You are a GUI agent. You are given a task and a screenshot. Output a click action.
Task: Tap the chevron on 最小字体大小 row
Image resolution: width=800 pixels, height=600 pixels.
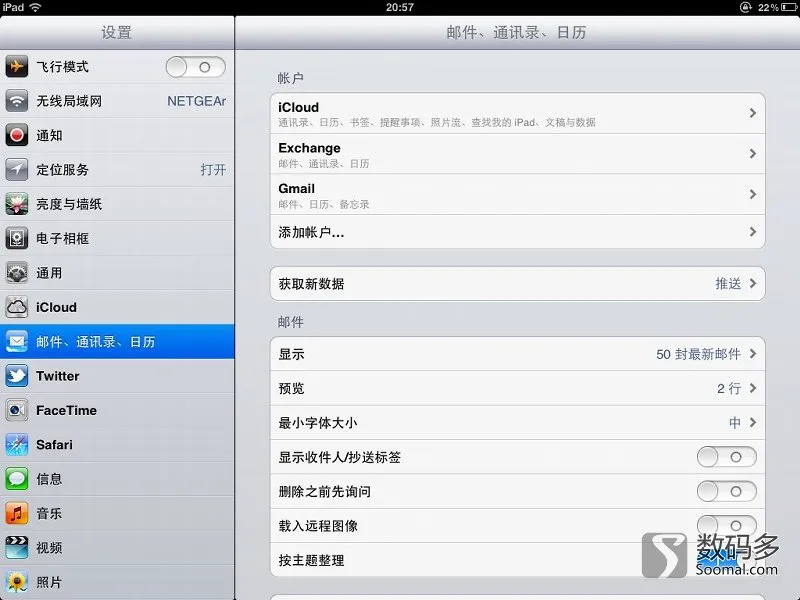753,422
